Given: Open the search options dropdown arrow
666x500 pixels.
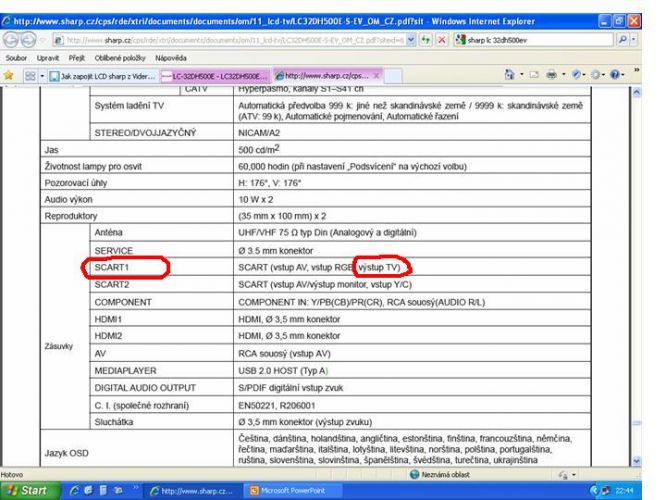Looking at the screenshot, I should (633, 40).
